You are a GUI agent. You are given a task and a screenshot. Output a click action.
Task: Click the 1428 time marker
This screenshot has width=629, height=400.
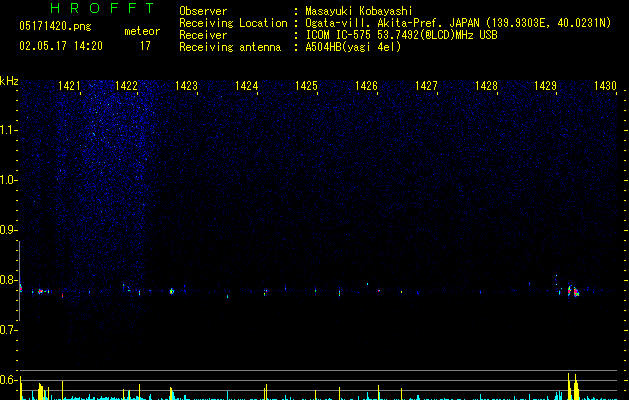point(486,86)
